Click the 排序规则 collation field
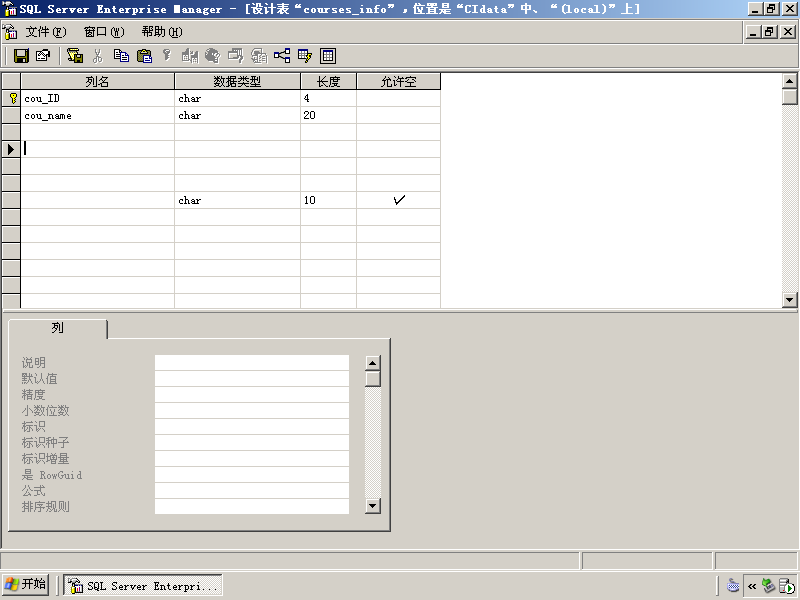 [x=252, y=507]
